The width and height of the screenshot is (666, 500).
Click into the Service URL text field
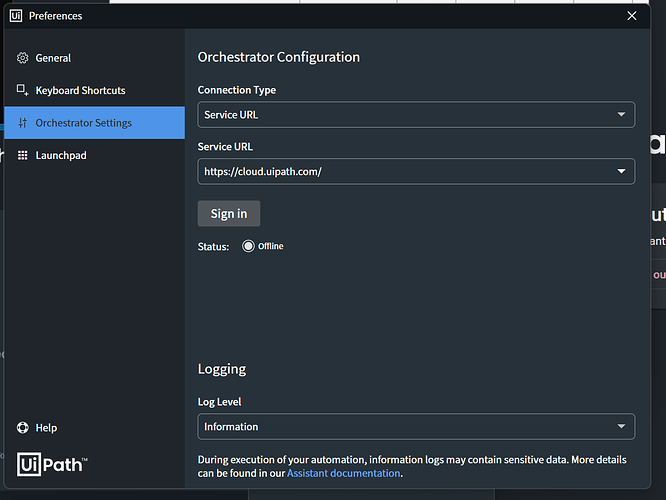[400, 171]
